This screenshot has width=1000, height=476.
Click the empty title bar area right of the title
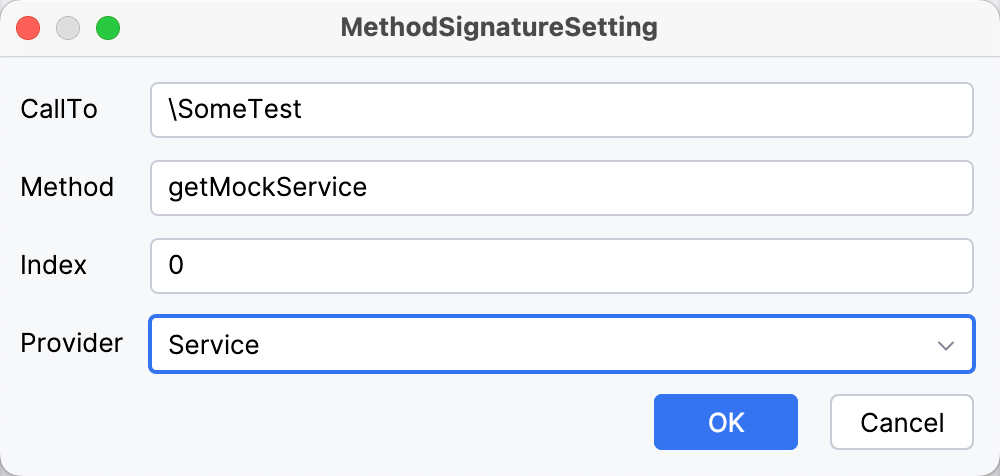click(820, 28)
